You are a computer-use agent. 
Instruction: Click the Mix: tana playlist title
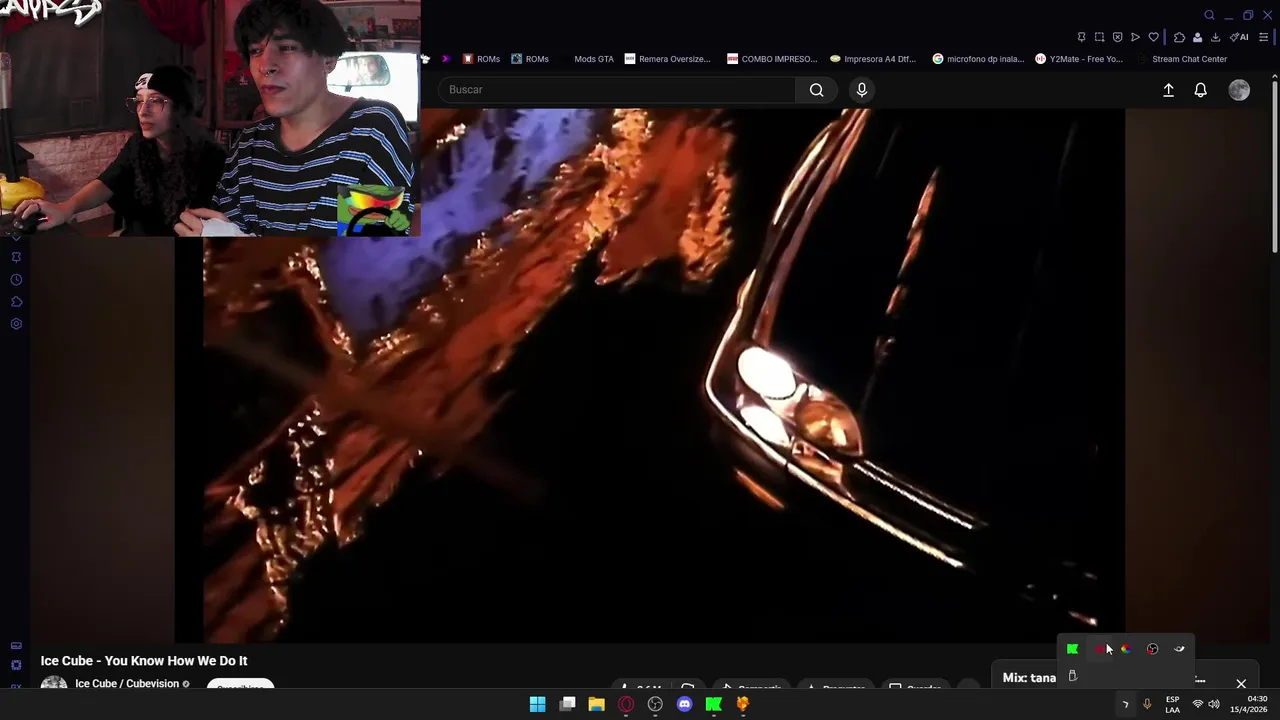[1029, 678]
